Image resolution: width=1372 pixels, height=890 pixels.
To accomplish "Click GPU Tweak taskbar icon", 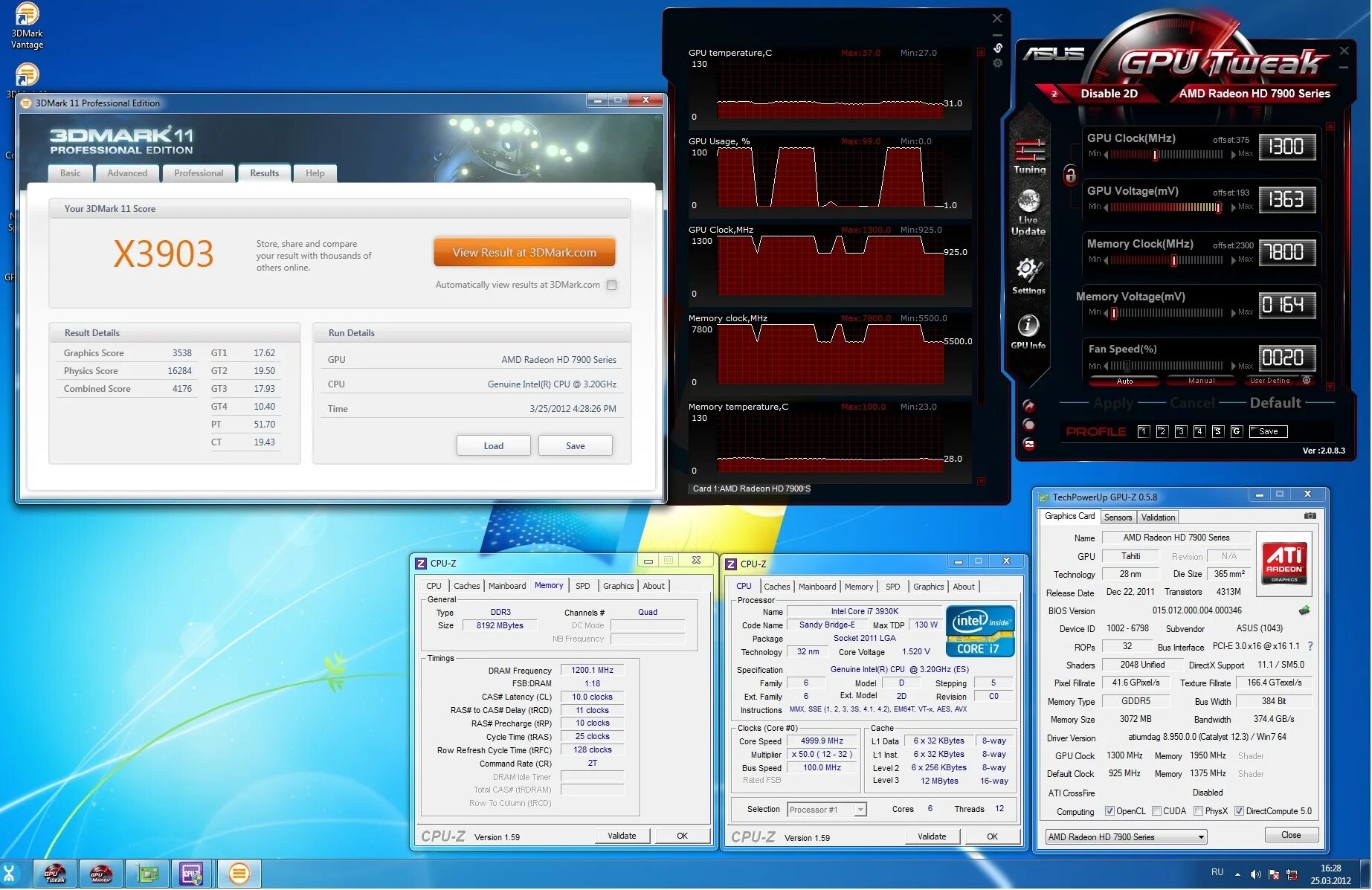I will [56, 874].
